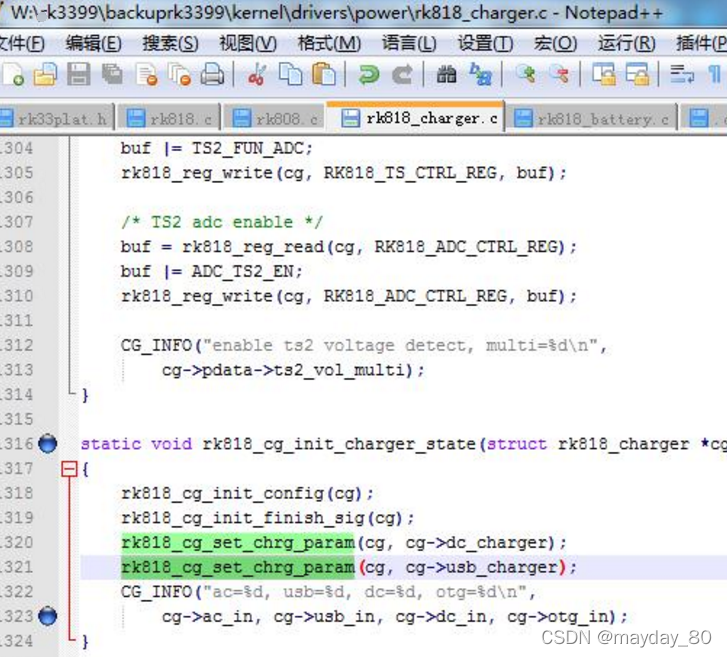The image size is (727, 657).
Task: Click the Zoom Out magnifier icon
Action: point(559,75)
